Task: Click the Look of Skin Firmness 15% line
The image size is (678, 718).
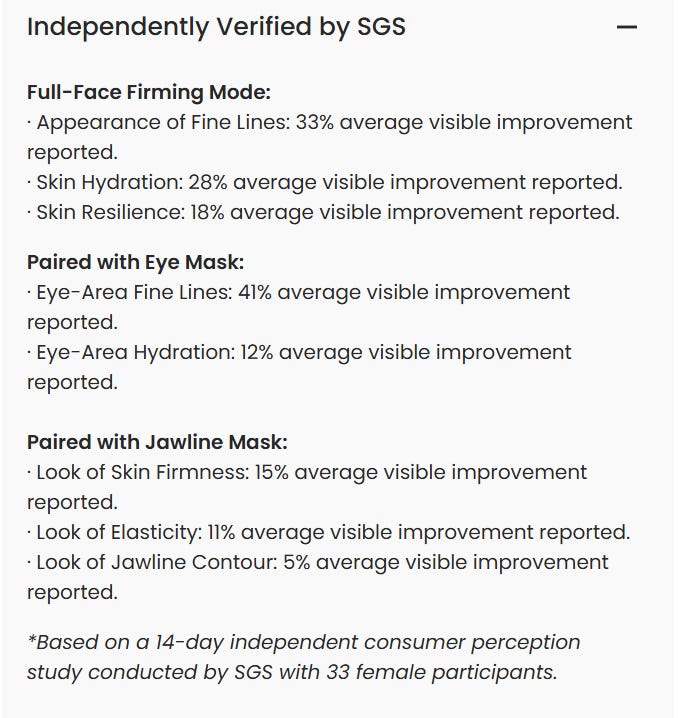Action: click(308, 472)
